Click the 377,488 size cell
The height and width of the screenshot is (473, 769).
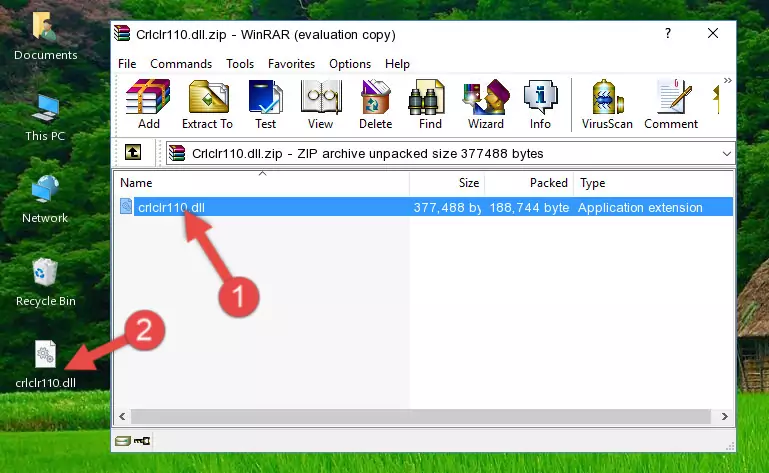click(447, 208)
